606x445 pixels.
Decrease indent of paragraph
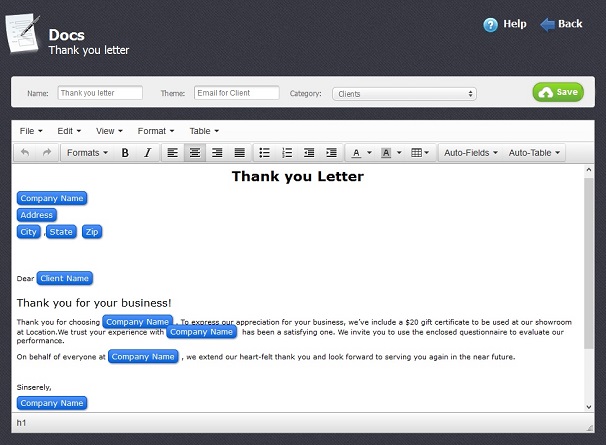(308, 153)
